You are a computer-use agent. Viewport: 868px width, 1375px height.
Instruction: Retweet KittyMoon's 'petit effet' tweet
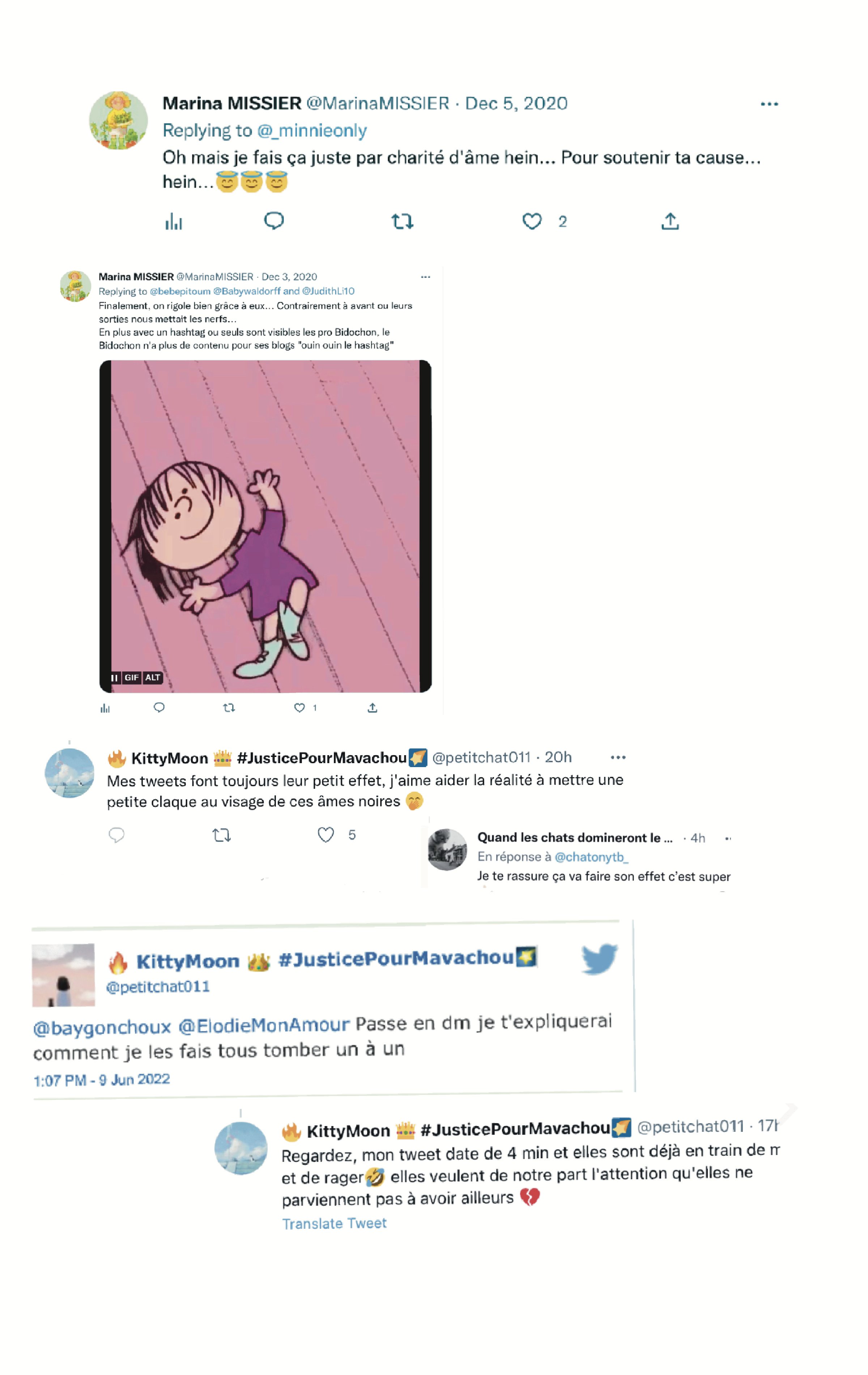tap(221, 835)
